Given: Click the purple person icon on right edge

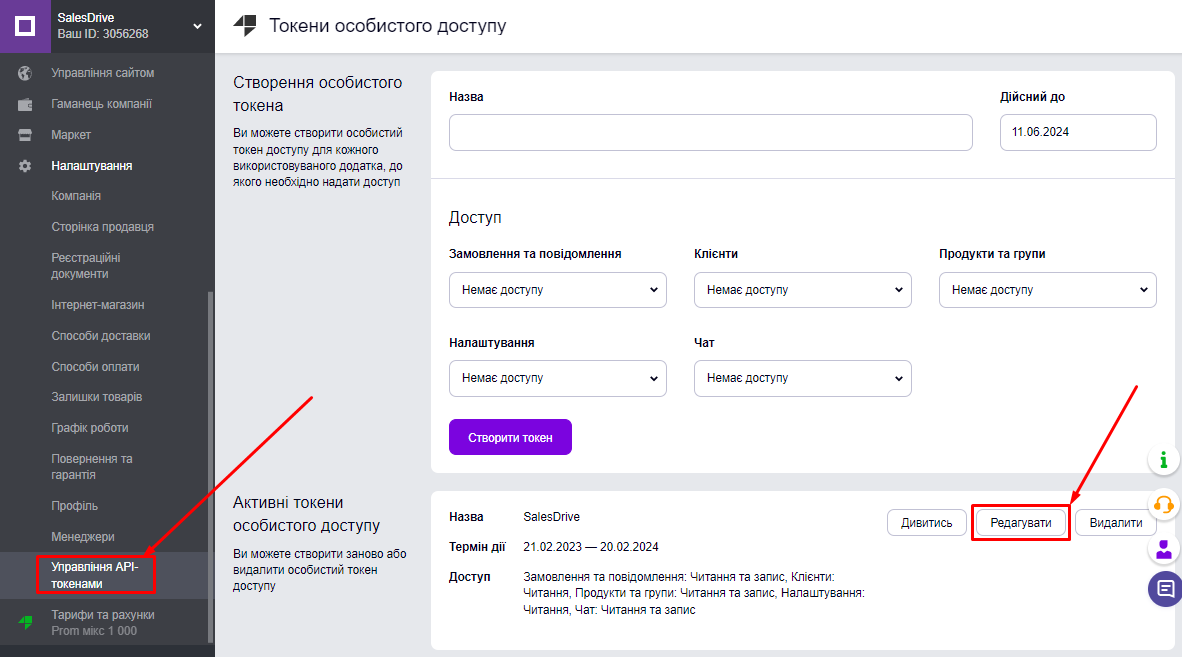Looking at the screenshot, I should [x=1163, y=548].
